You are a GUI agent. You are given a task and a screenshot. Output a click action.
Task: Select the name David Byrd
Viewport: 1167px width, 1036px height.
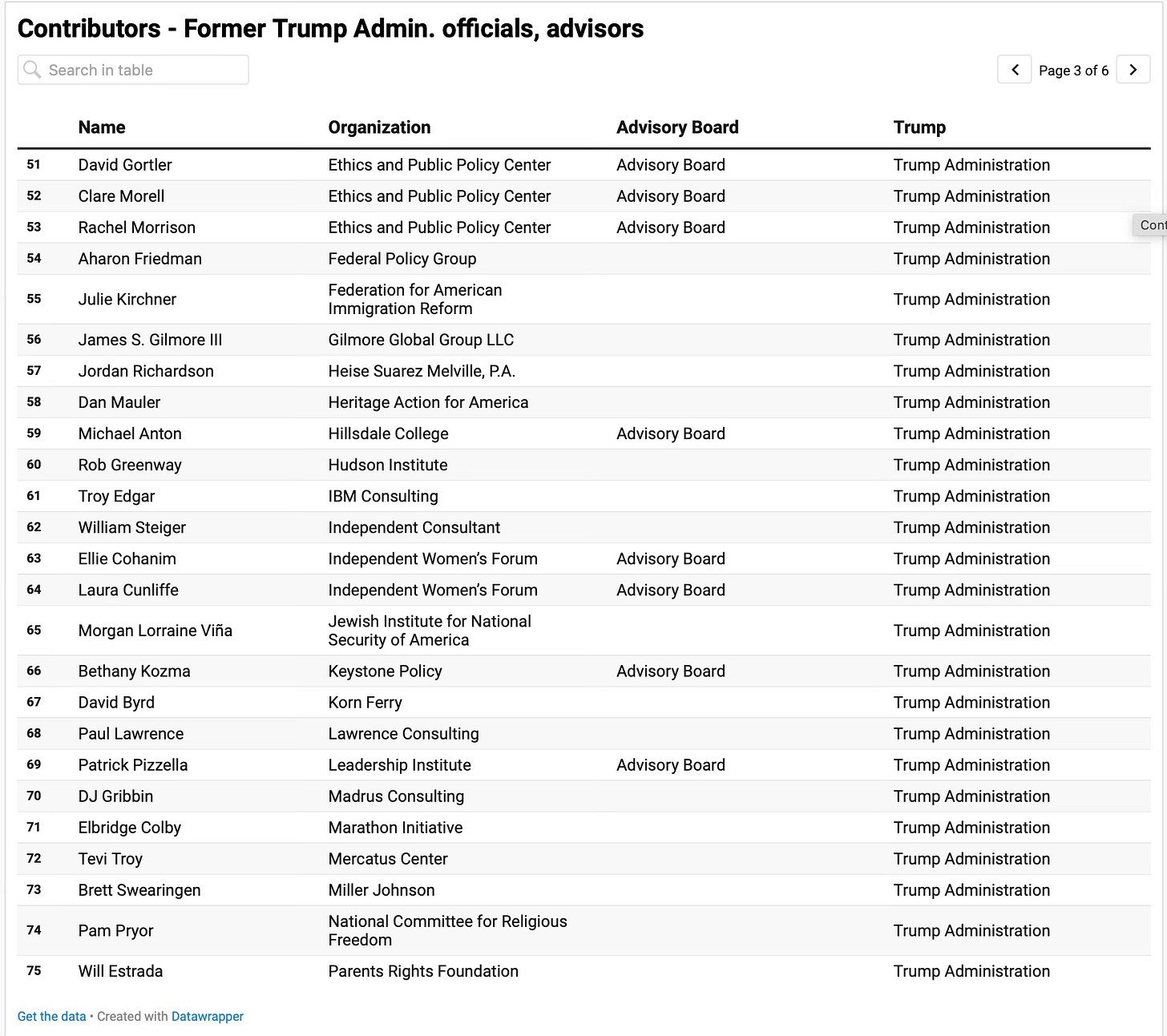pos(116,703)
